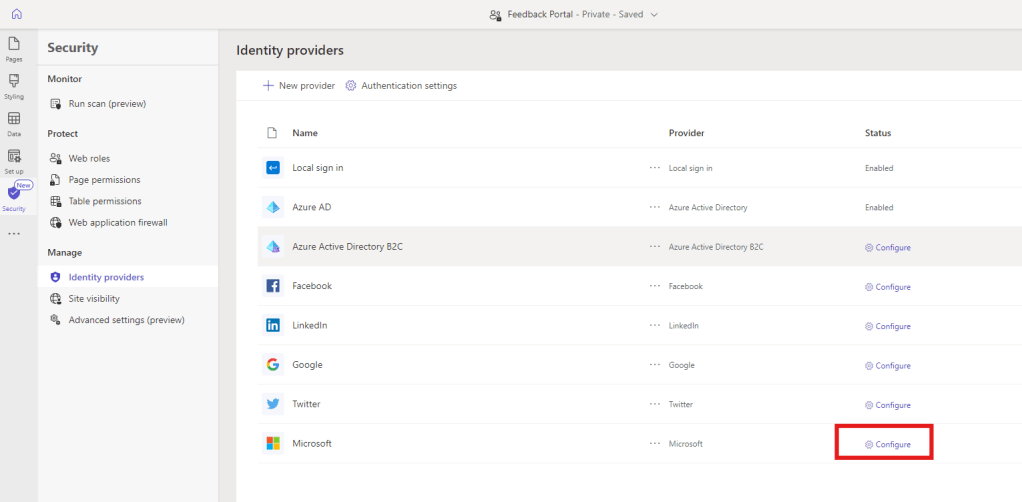The height and width of the screenshot is (502, 1022).
Task: Click Configure for the Microsoft provider
Action: pos(888,444)
